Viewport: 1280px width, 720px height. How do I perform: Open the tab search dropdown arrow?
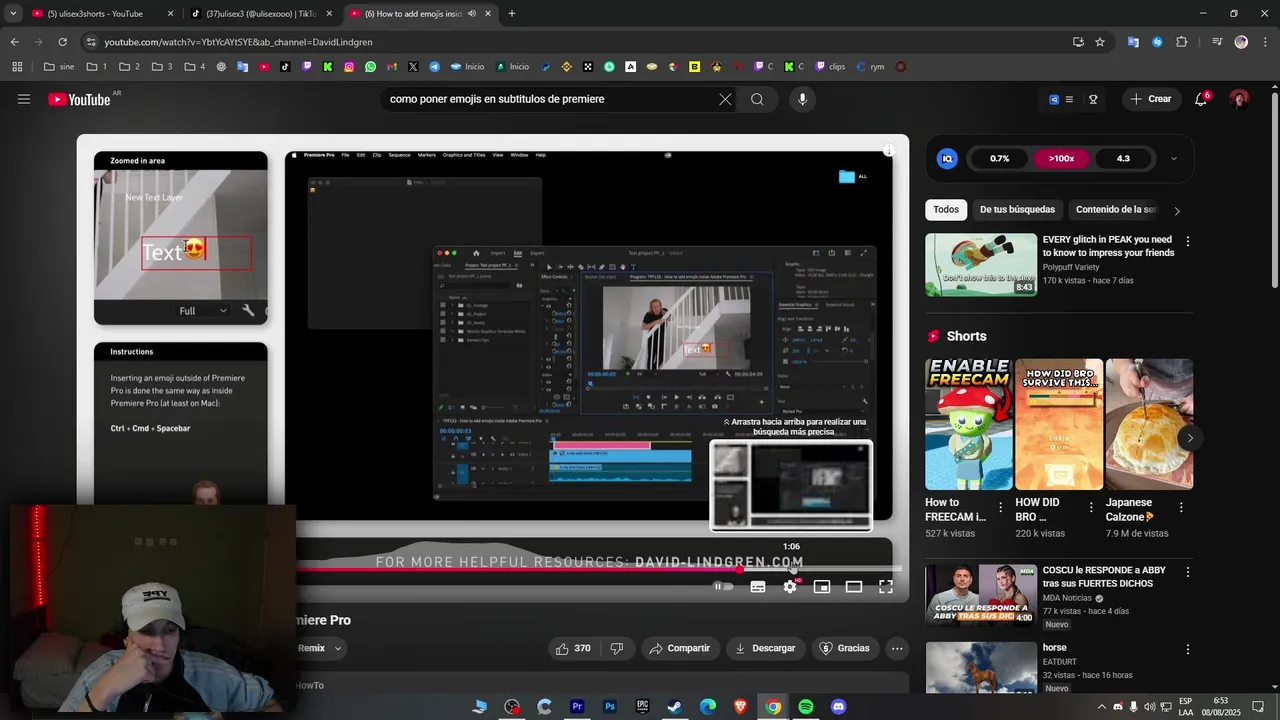(x=13, y=14)
